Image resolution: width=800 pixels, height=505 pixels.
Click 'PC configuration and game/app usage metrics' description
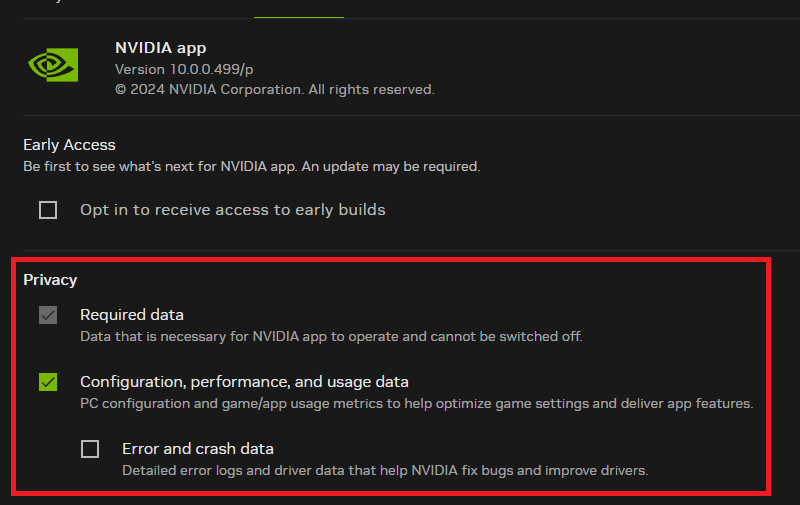click(x=417, y=403)
